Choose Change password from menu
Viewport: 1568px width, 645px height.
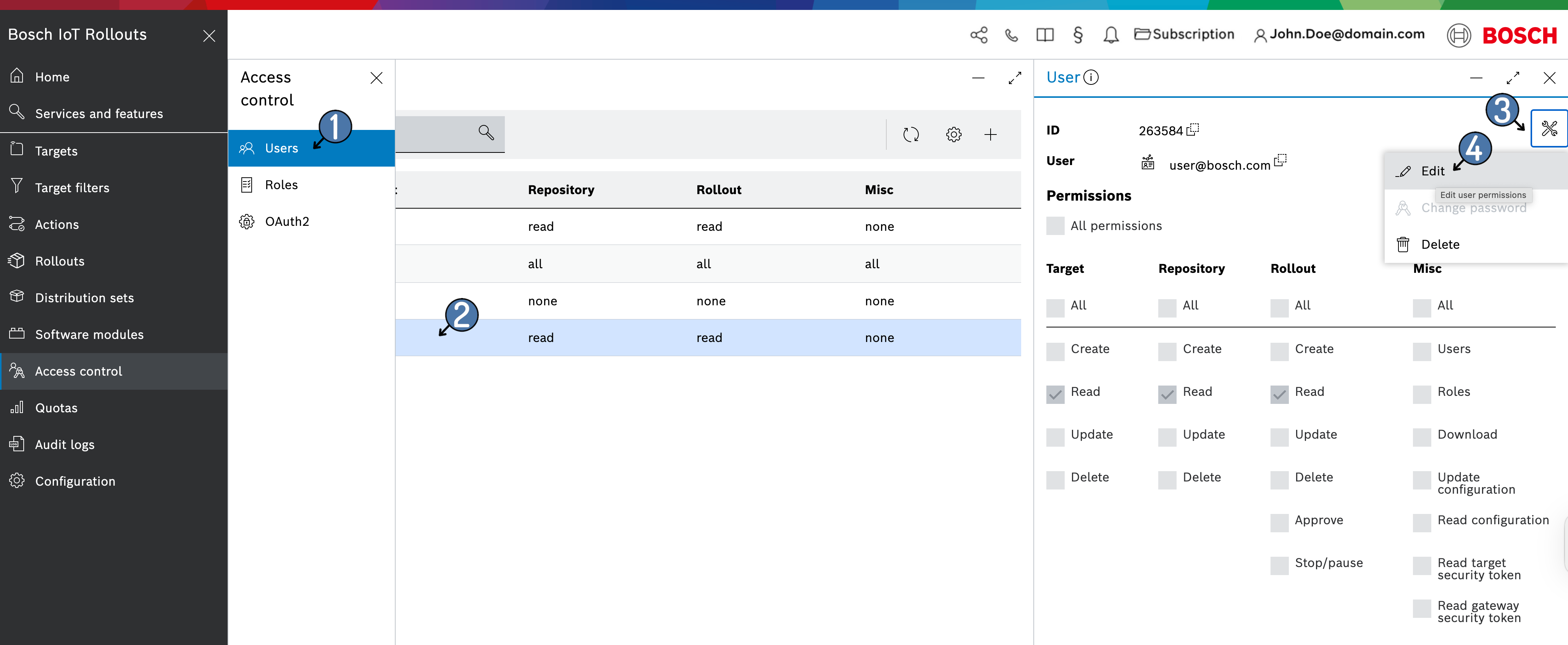coord(1476,208)
